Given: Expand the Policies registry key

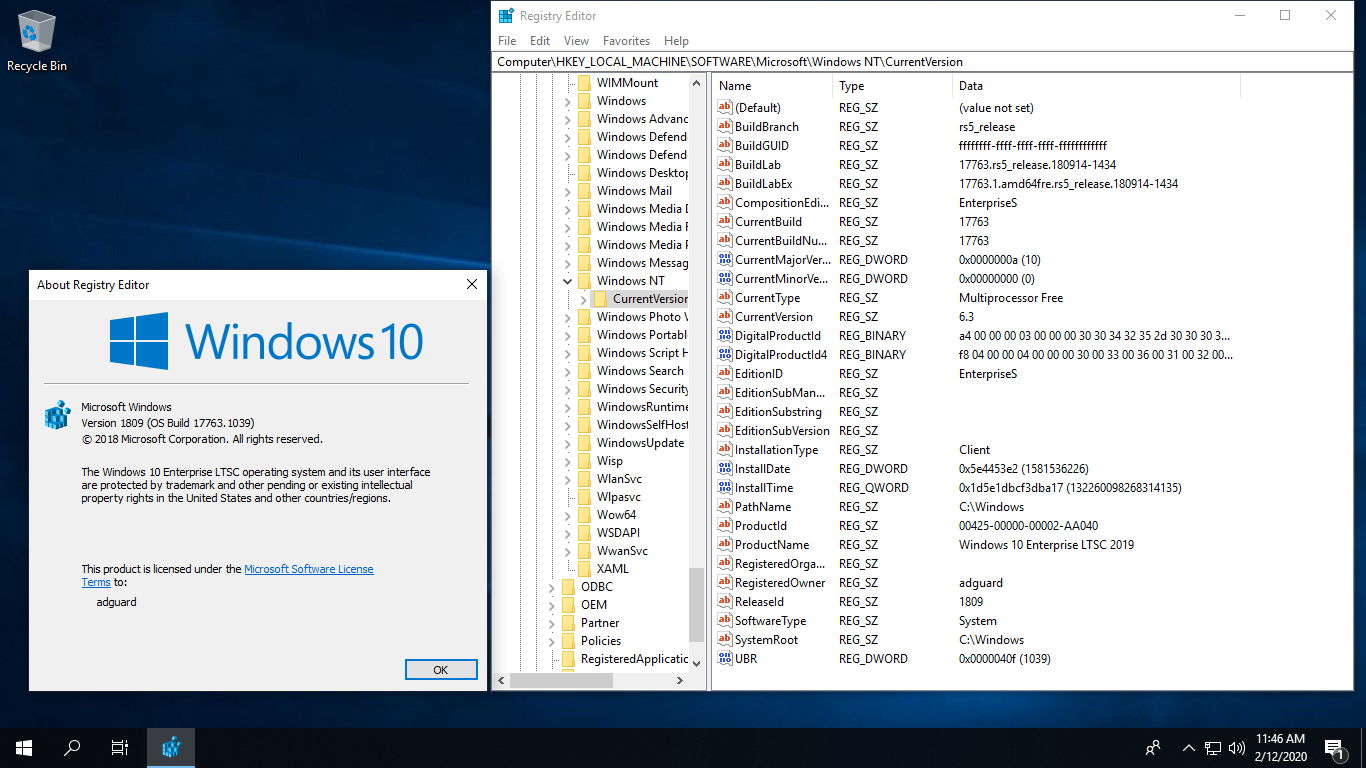Looking at the screenshot, I should [552, 641].
